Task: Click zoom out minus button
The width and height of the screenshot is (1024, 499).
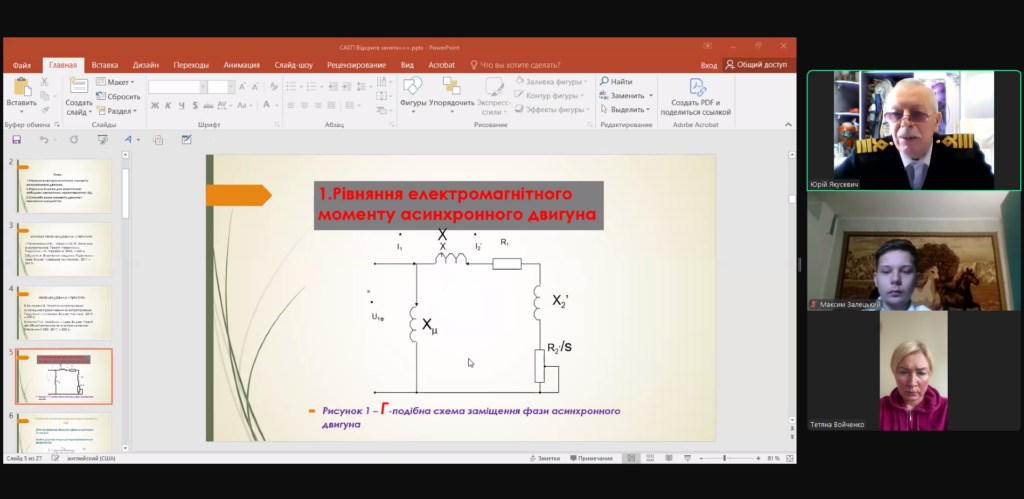Action: [701, 459]
